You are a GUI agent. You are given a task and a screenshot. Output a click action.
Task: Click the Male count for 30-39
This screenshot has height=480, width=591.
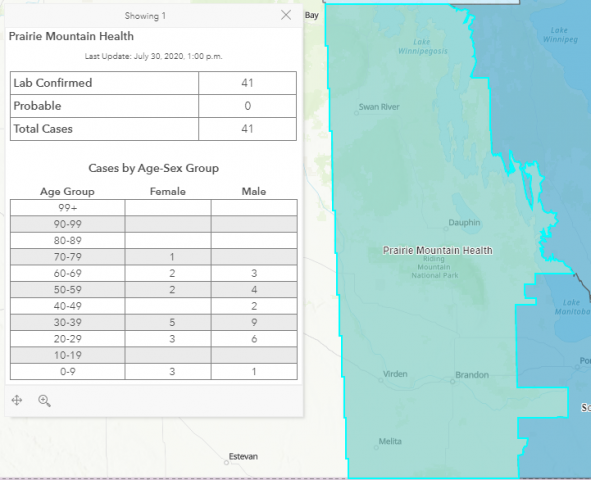254,323
